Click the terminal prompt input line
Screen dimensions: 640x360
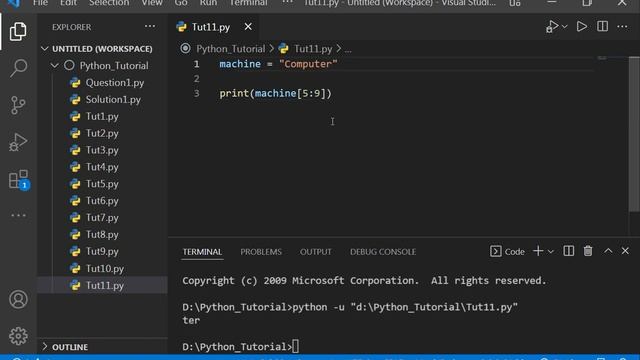click(x=241, y=347)
